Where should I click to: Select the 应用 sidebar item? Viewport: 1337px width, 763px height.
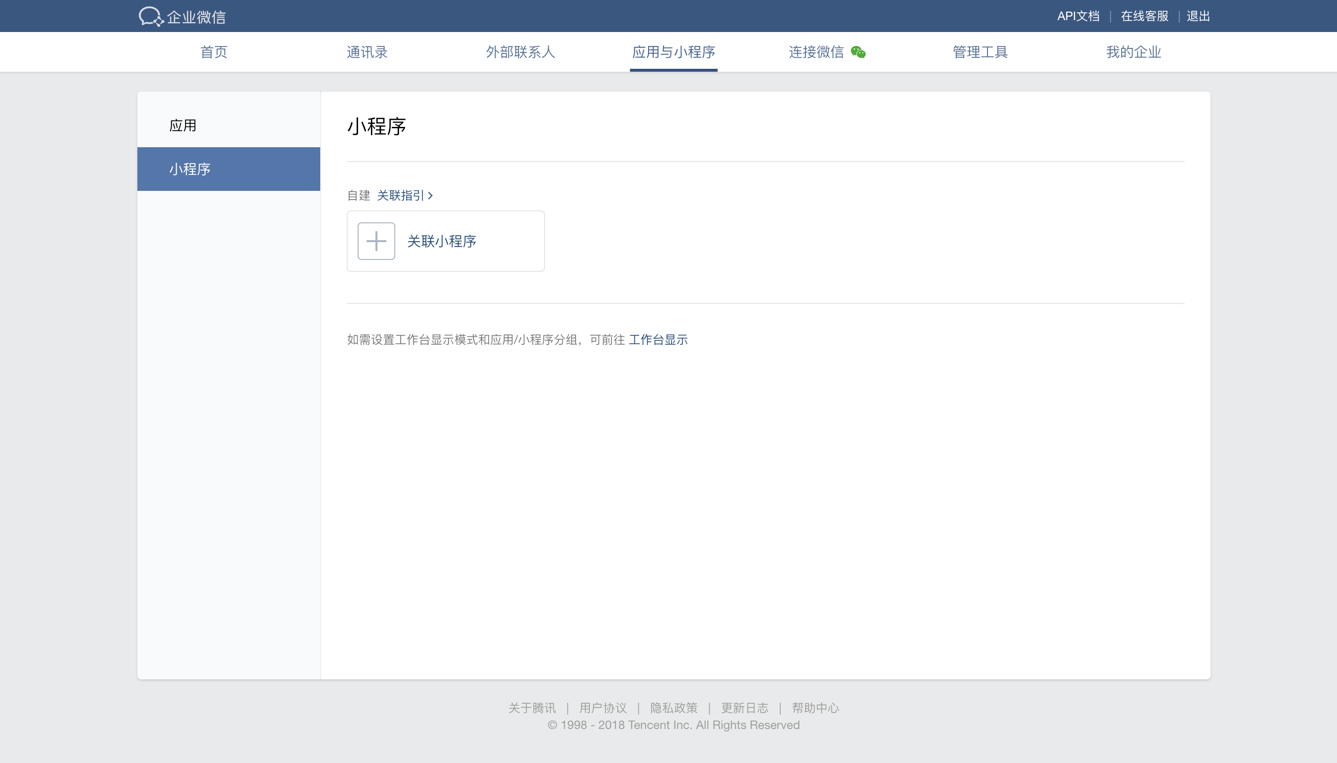(184, 125)
